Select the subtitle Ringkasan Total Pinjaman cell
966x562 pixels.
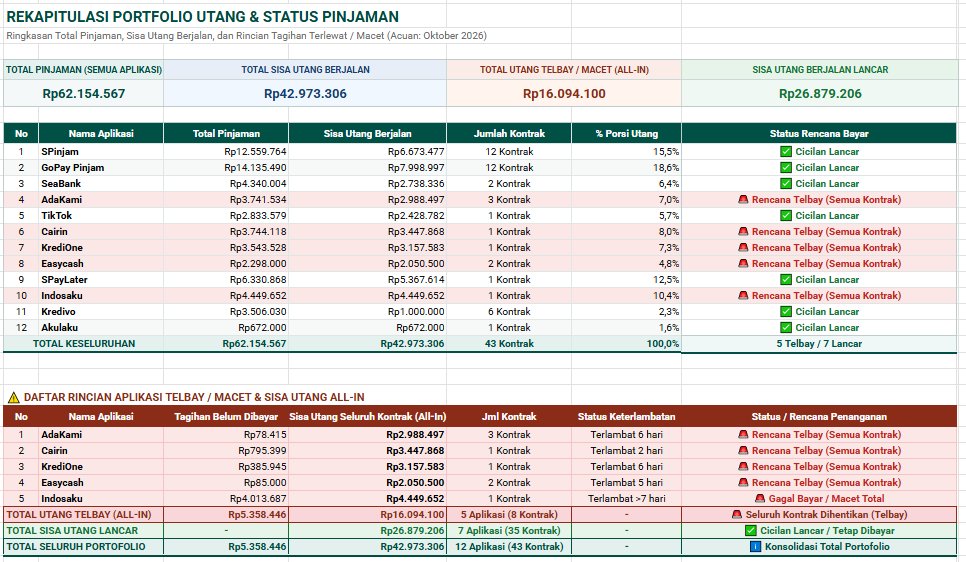[246, 36]
